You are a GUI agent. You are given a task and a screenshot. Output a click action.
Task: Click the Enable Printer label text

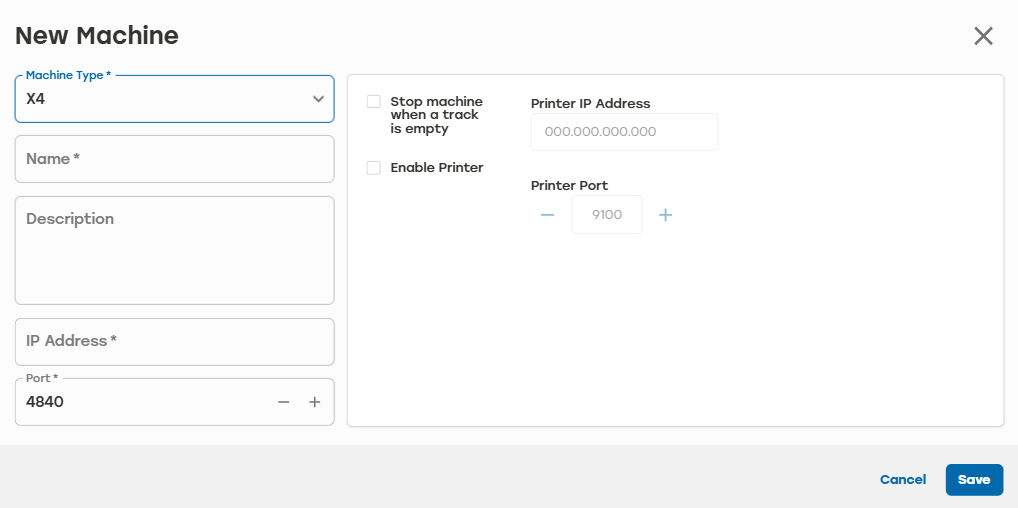point(437,168)
